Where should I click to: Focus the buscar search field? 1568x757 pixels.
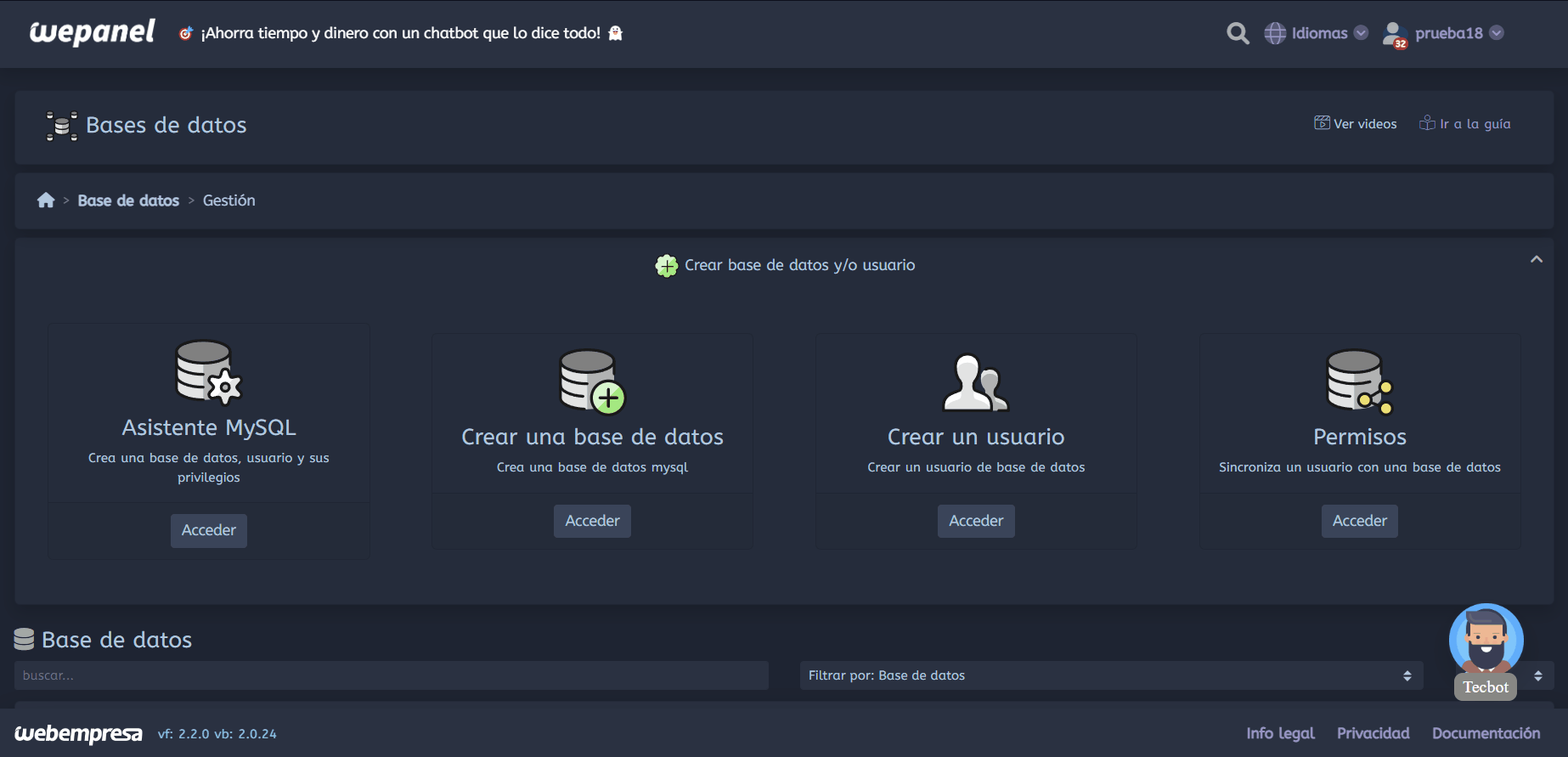pyautogui.click(x=391, y=675)
